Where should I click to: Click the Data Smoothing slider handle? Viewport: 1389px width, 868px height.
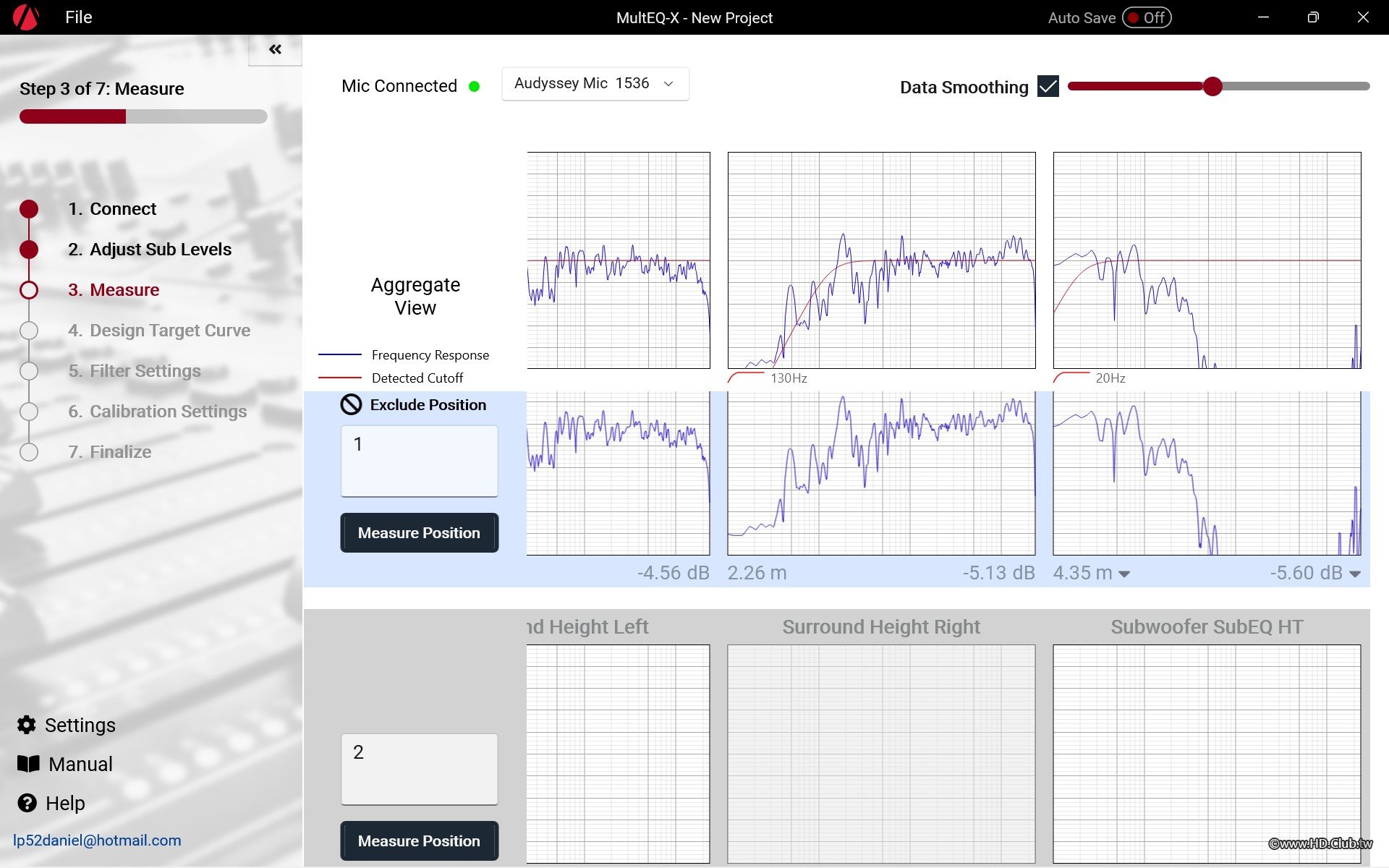[1212, 87]
